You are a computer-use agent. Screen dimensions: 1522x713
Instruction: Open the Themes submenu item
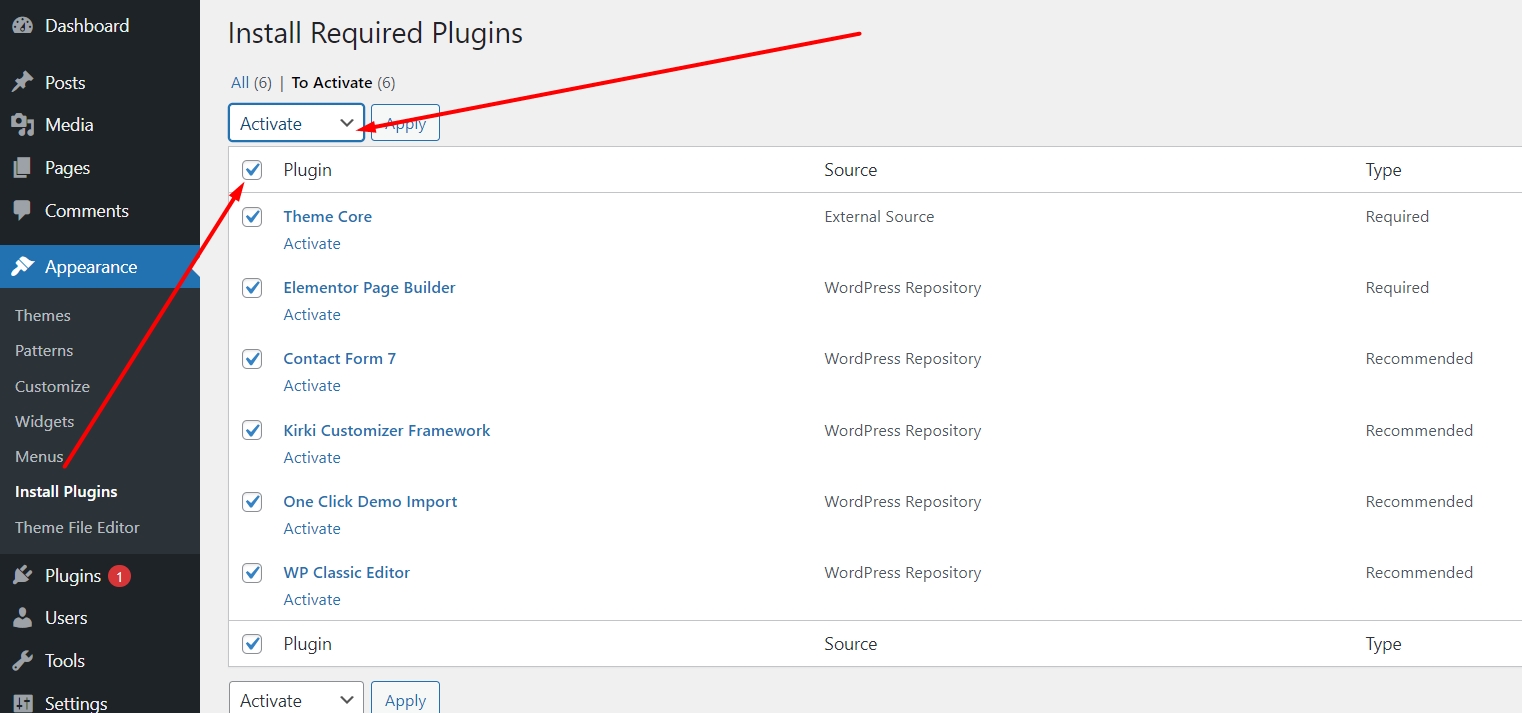click(x=43, y=315)
